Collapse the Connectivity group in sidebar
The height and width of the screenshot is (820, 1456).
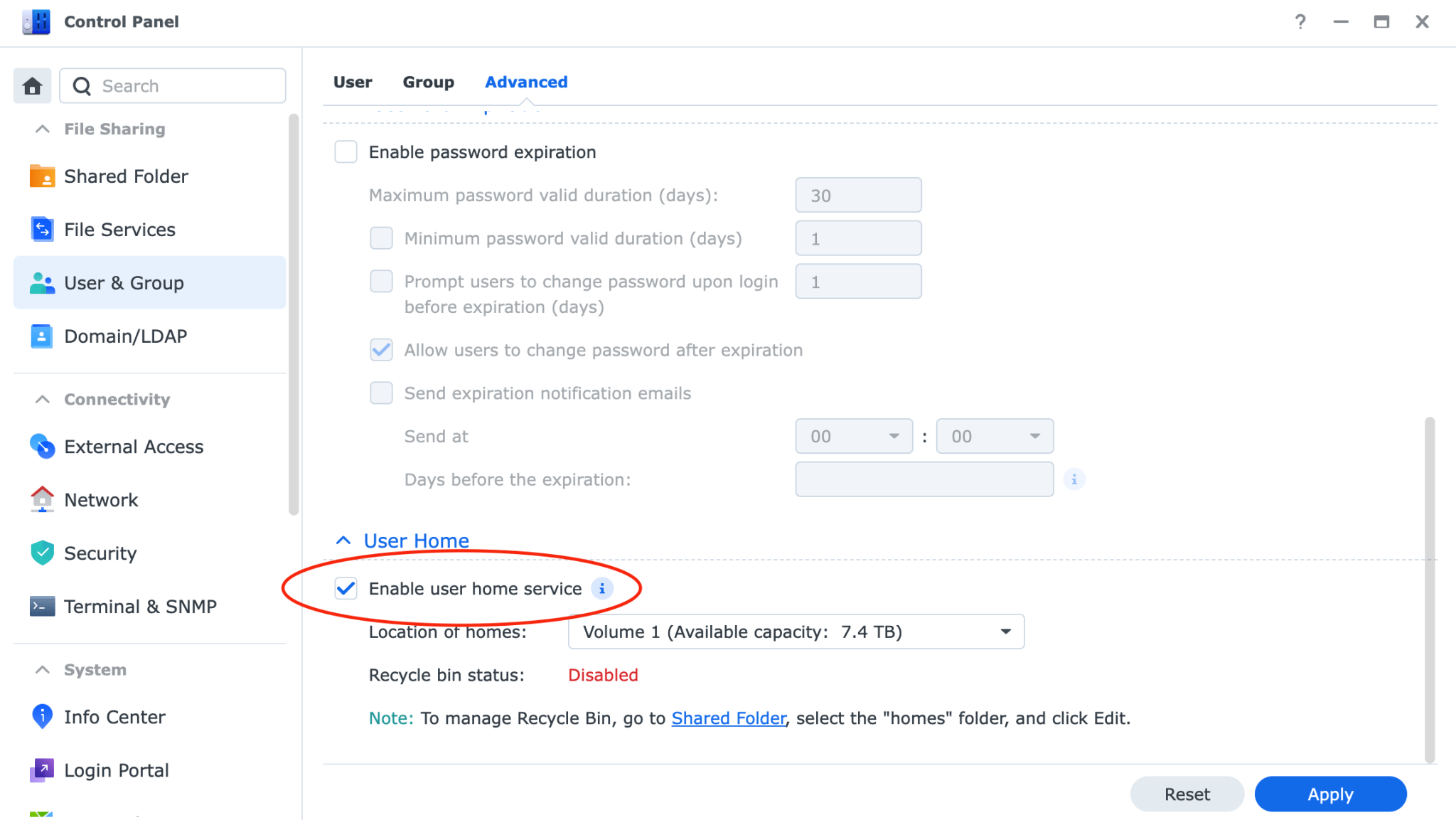click(x=41, y=399)
